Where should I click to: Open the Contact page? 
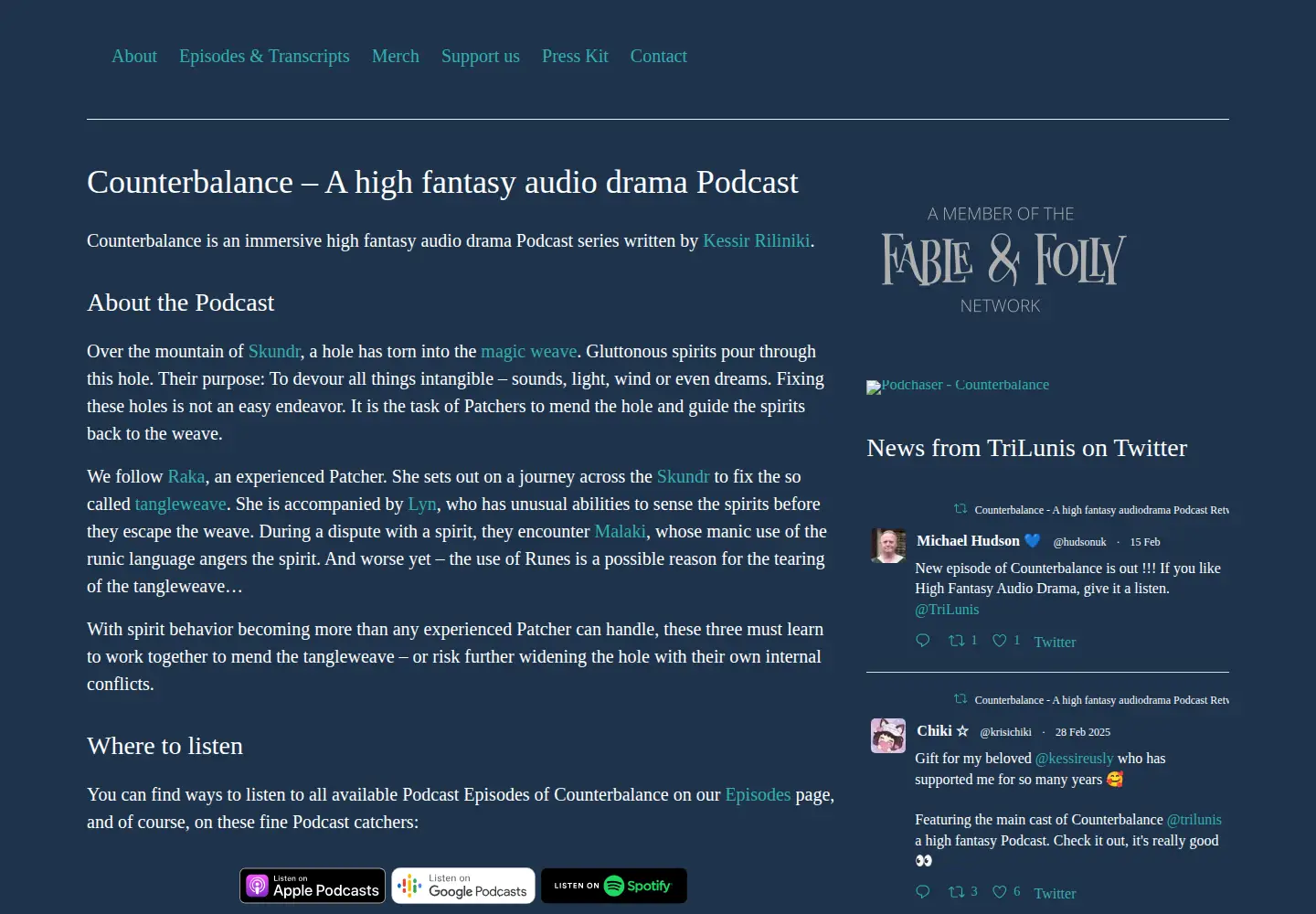pos(658,56)
